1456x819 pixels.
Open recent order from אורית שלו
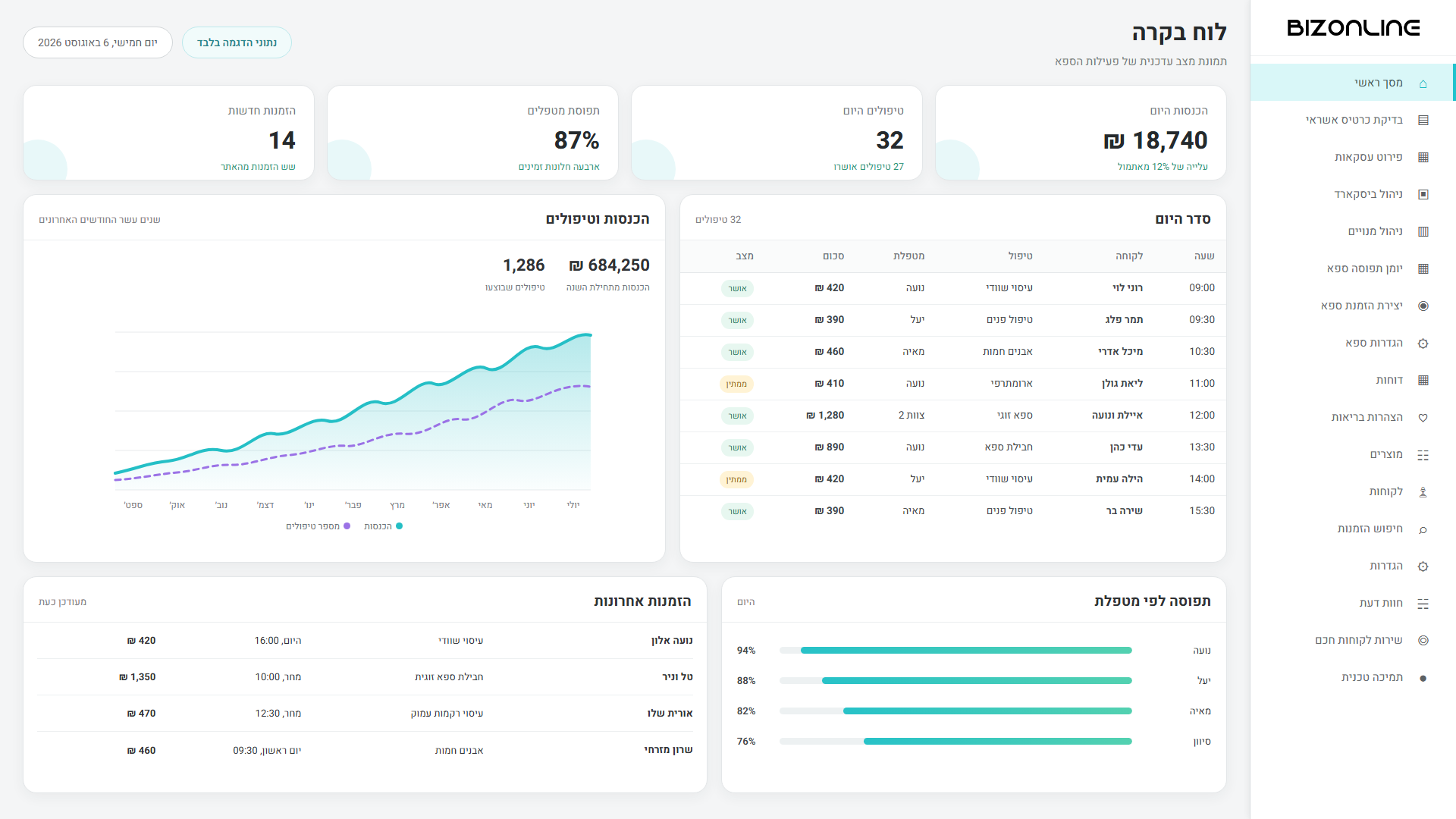[x=365, y=714]
